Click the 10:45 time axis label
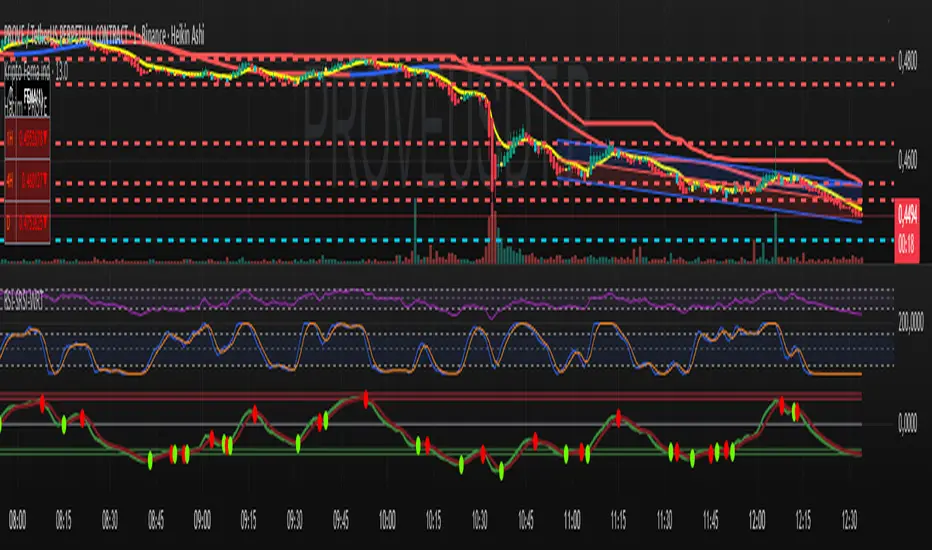This screenshot has height=550, width=932. click(525, 521)
